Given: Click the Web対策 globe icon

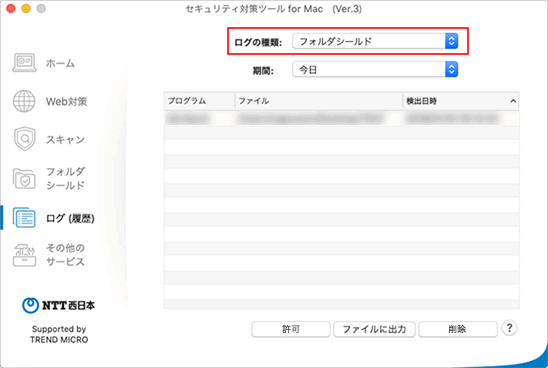Looking at the screenshot, I should (24, 101).
